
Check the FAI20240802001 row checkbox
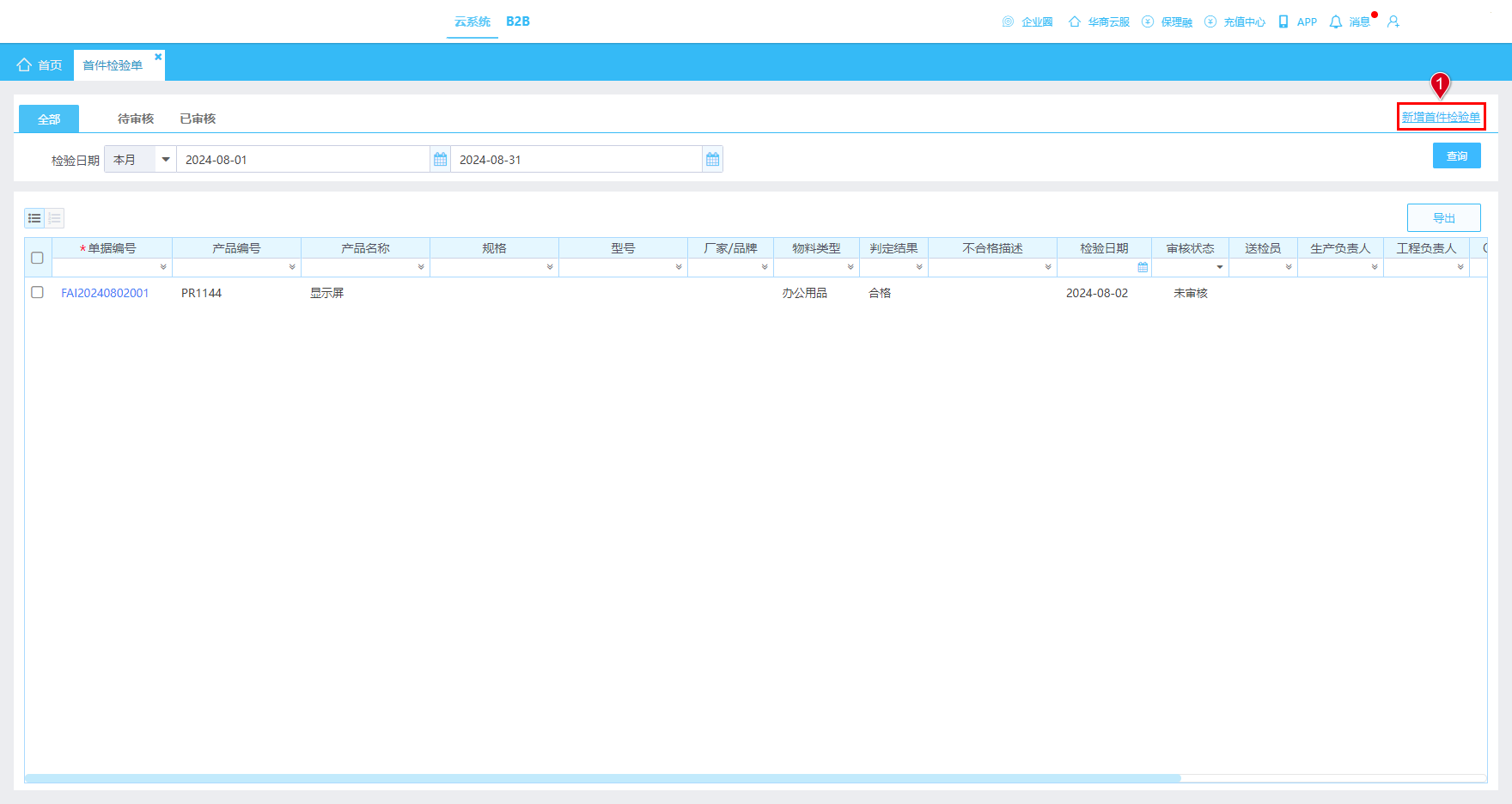(x=37, y=292)
